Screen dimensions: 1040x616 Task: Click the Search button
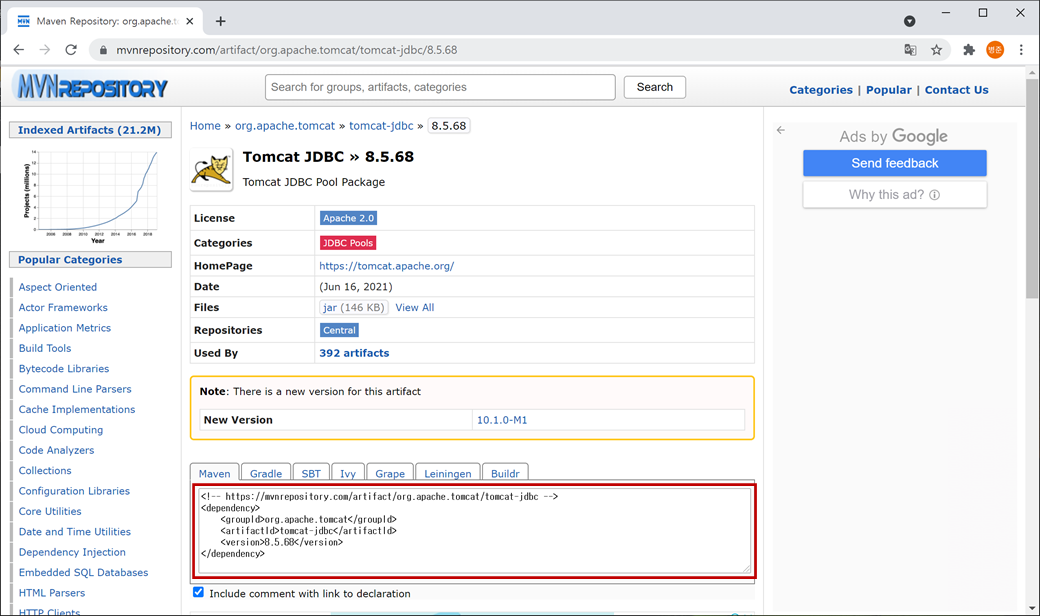pyautogui.click(x=655, y=87)
